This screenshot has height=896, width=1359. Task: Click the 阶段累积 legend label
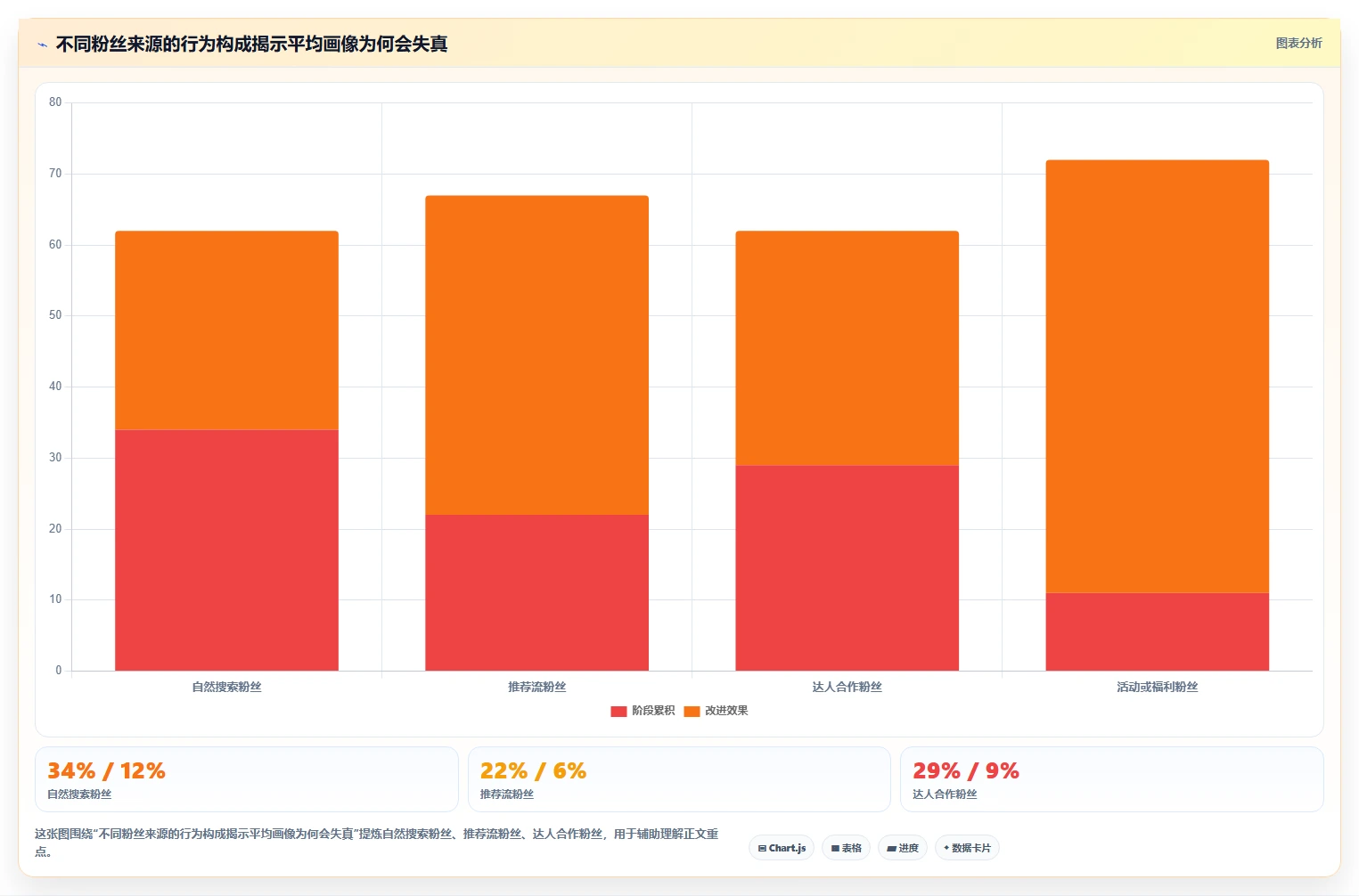pyautogui.click(x=653, y=711)
